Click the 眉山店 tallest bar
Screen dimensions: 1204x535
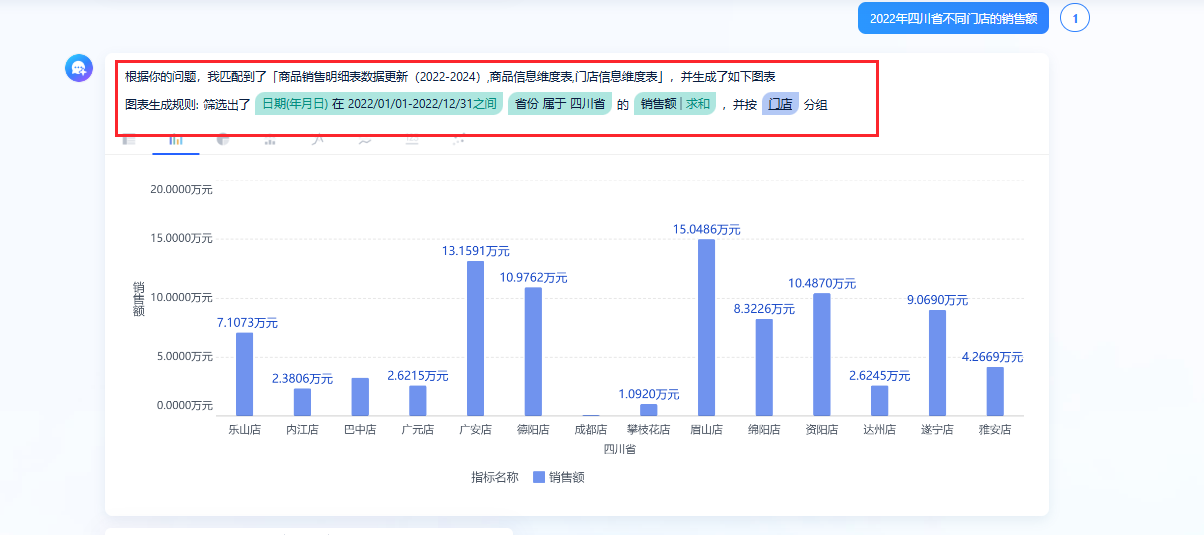[706, 327]
